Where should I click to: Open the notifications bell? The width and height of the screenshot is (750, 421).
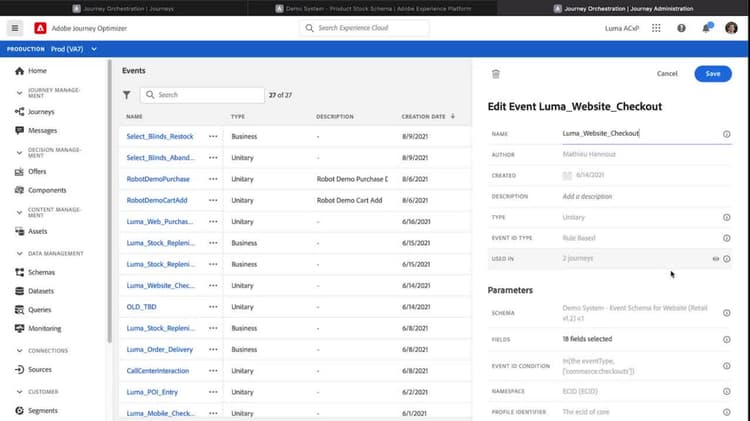click(706, 28)
